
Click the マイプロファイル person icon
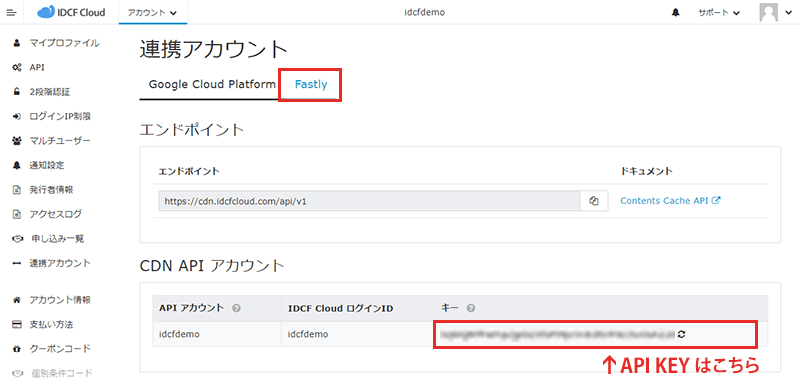[x=17, y=43]
